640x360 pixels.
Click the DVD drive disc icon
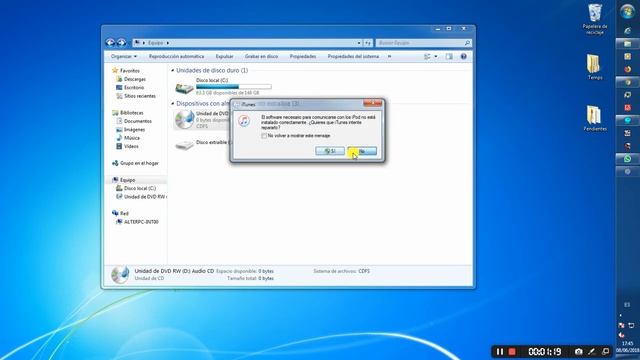click(184, 120)
